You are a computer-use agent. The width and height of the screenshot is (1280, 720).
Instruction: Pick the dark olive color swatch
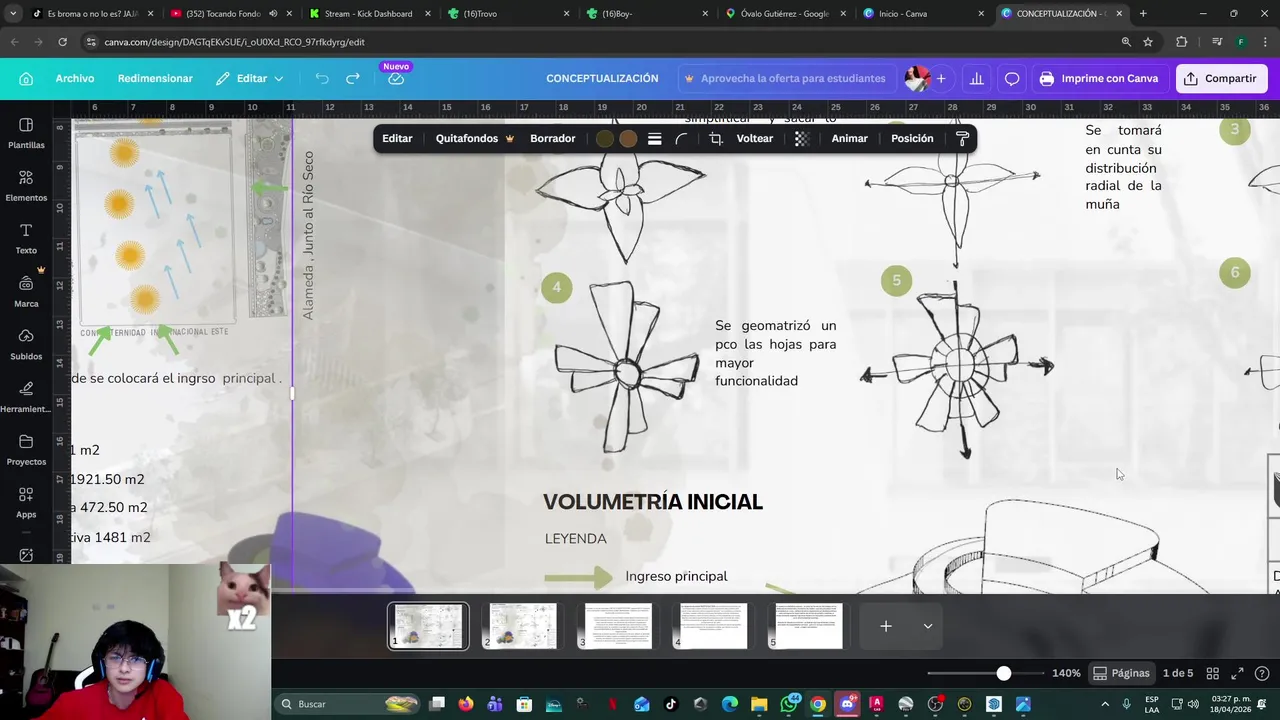[605, 139]
